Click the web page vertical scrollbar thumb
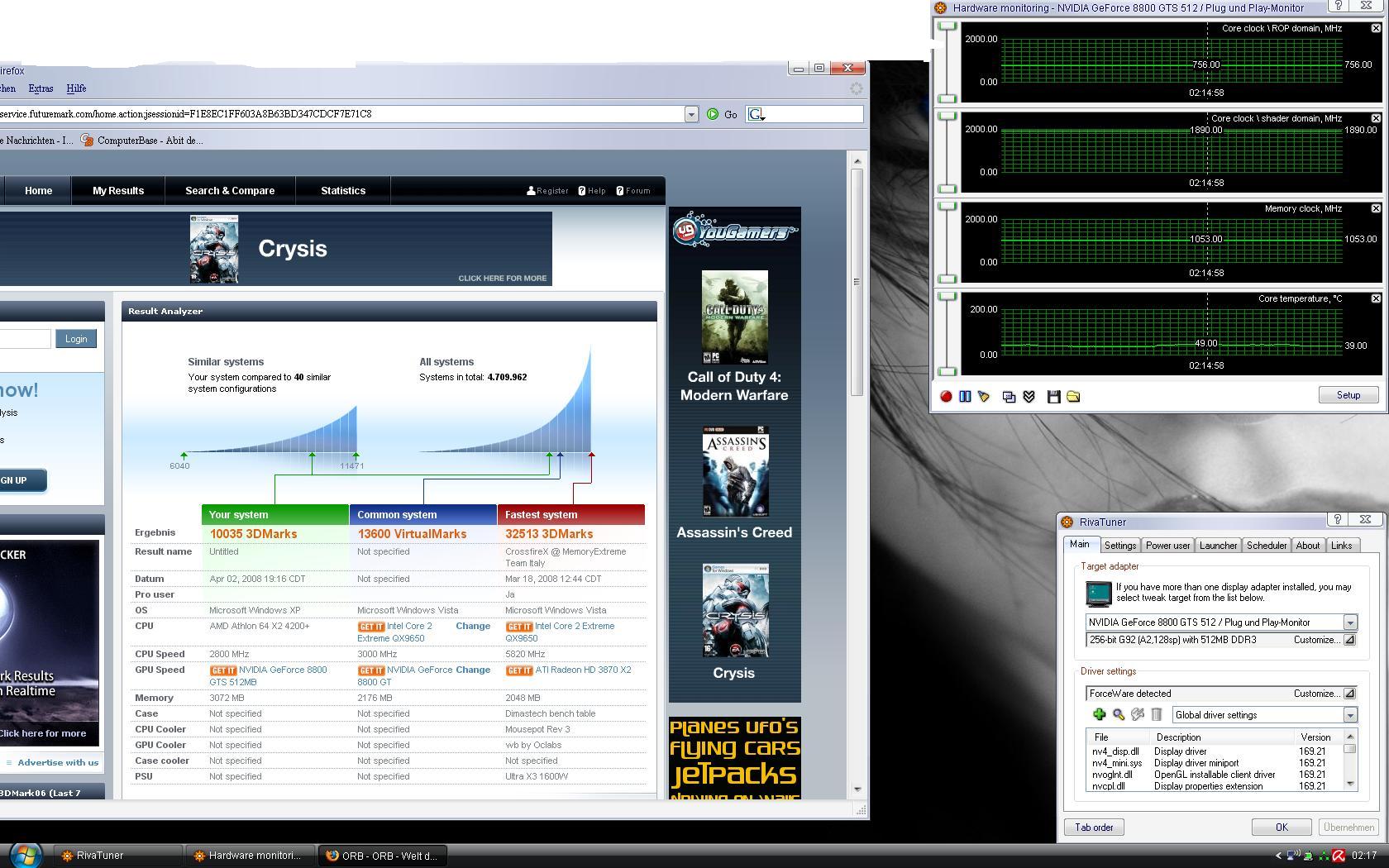The image size is (1389, 868). 857,282
